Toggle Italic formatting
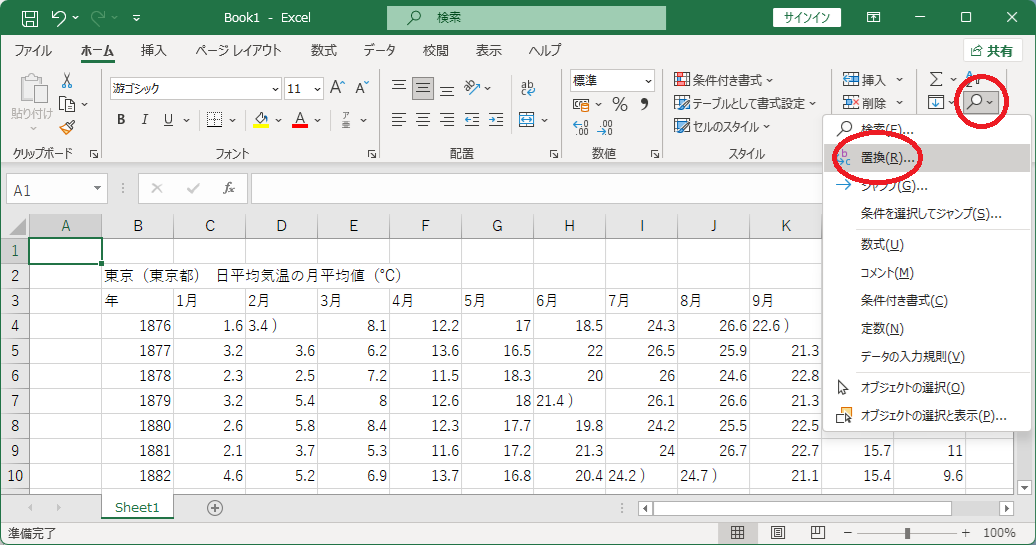 click(x=145, y=120)
